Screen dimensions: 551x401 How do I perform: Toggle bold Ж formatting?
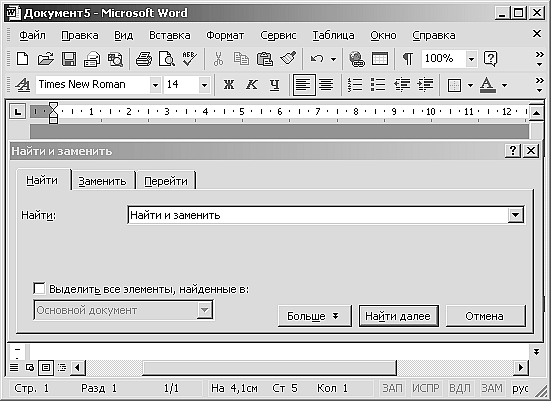click(229, 84)
